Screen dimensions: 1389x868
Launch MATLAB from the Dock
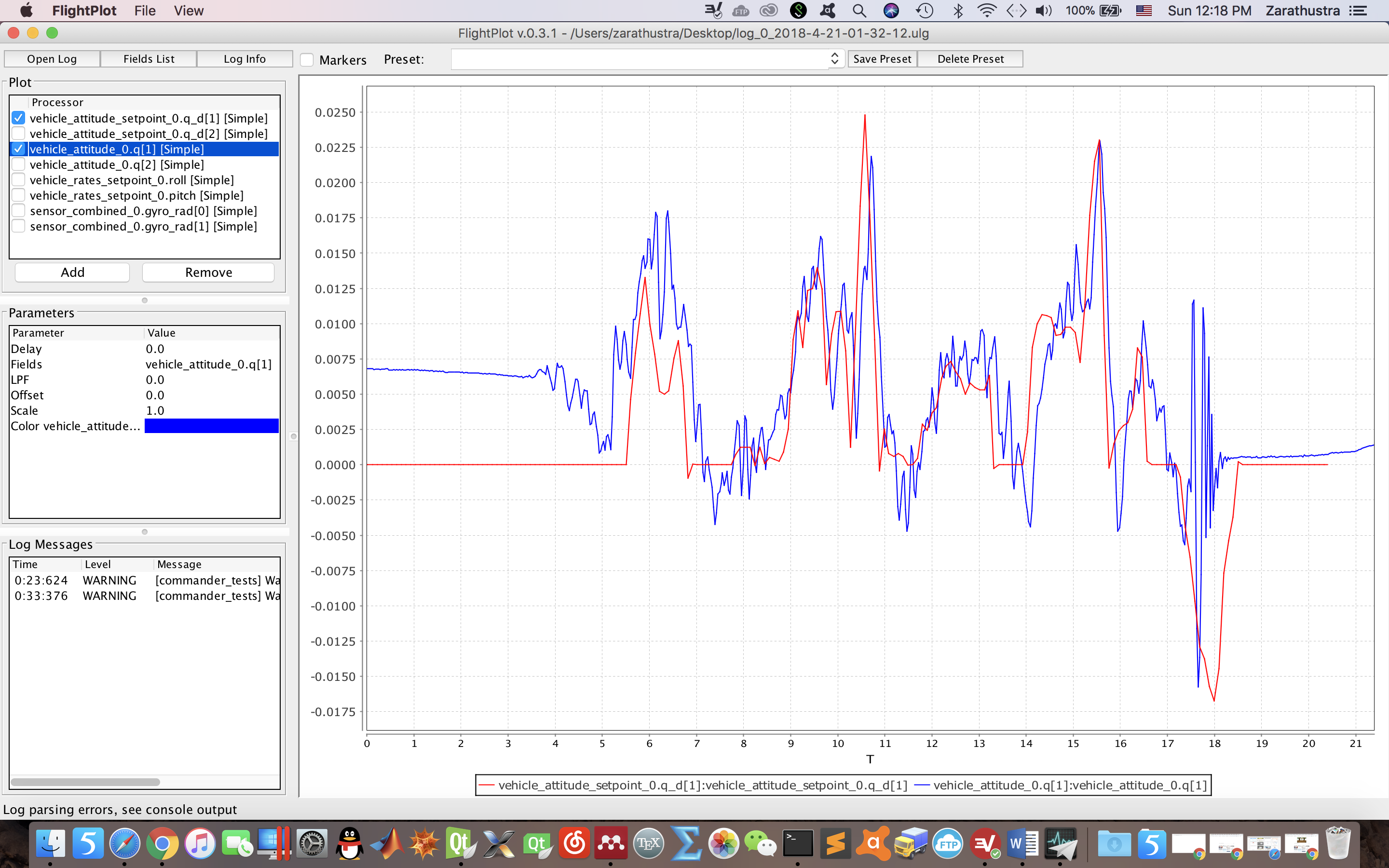tap(386, 843)
